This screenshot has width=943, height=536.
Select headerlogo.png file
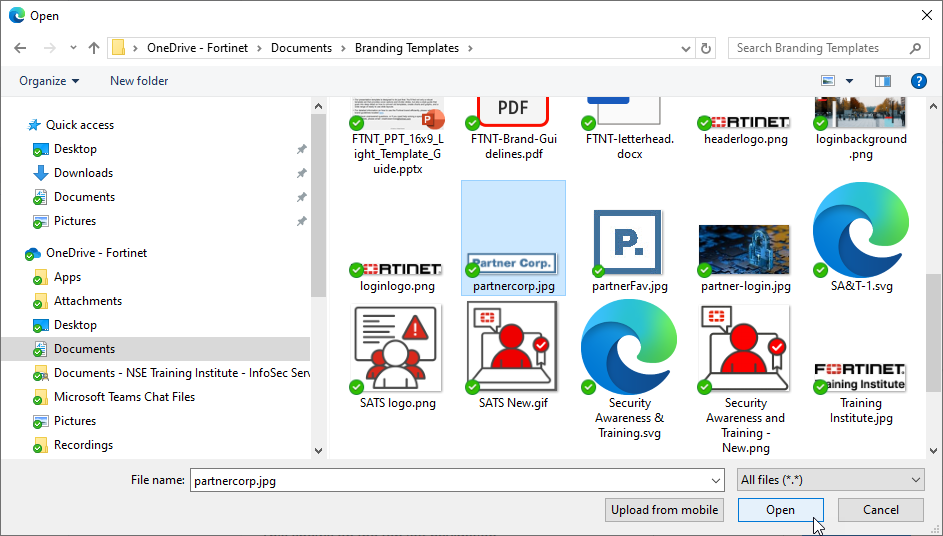tap(746, 131)
